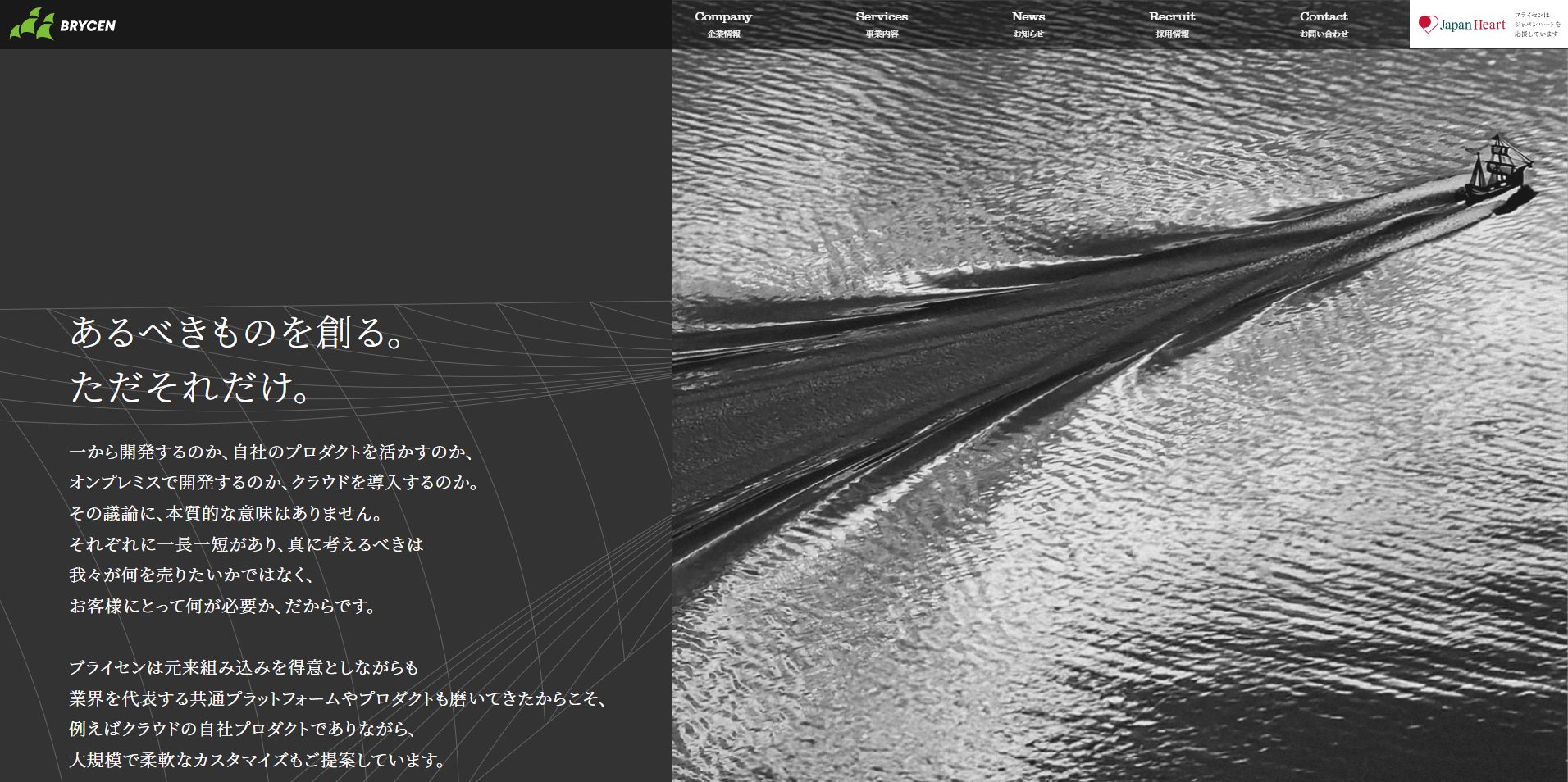Click the line starting オンプレミスで開発するのか
This screenshot has width=1568, height=782.
click(x=275, y=482)
